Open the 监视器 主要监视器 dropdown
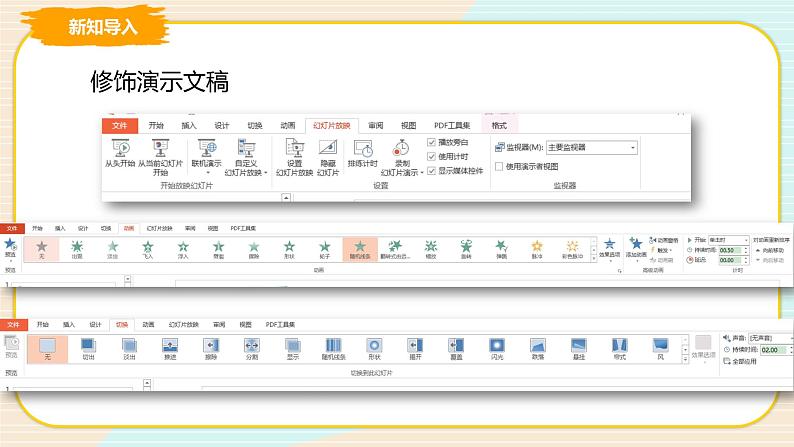Image resolution: width=794 pixels, height=447 pixels. [x=591, y=147]
